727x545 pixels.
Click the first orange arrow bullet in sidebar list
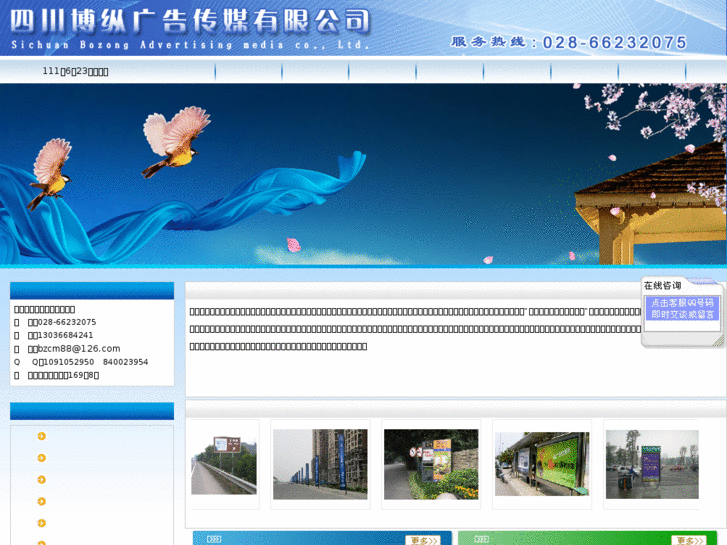click(42, 436)
